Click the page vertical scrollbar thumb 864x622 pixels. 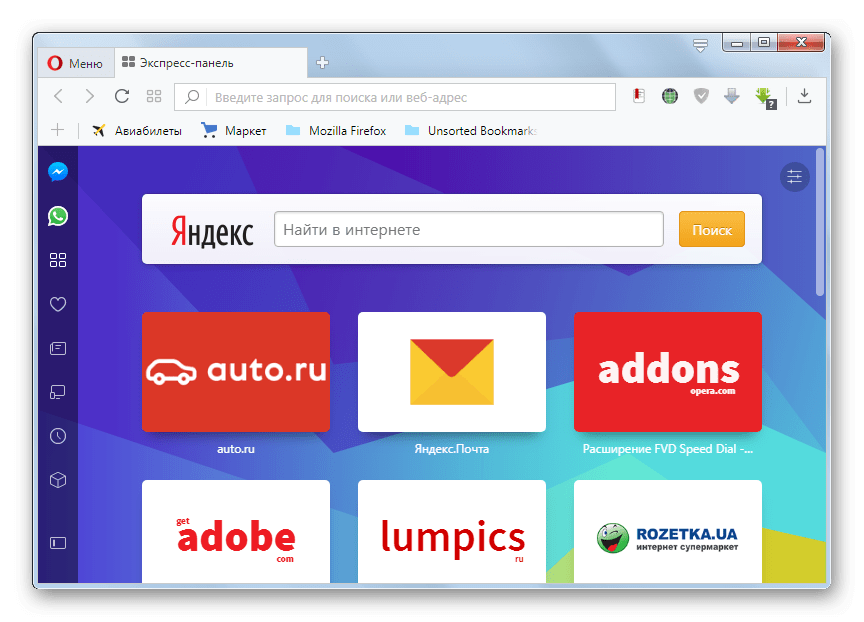click(x=820, y=222)
